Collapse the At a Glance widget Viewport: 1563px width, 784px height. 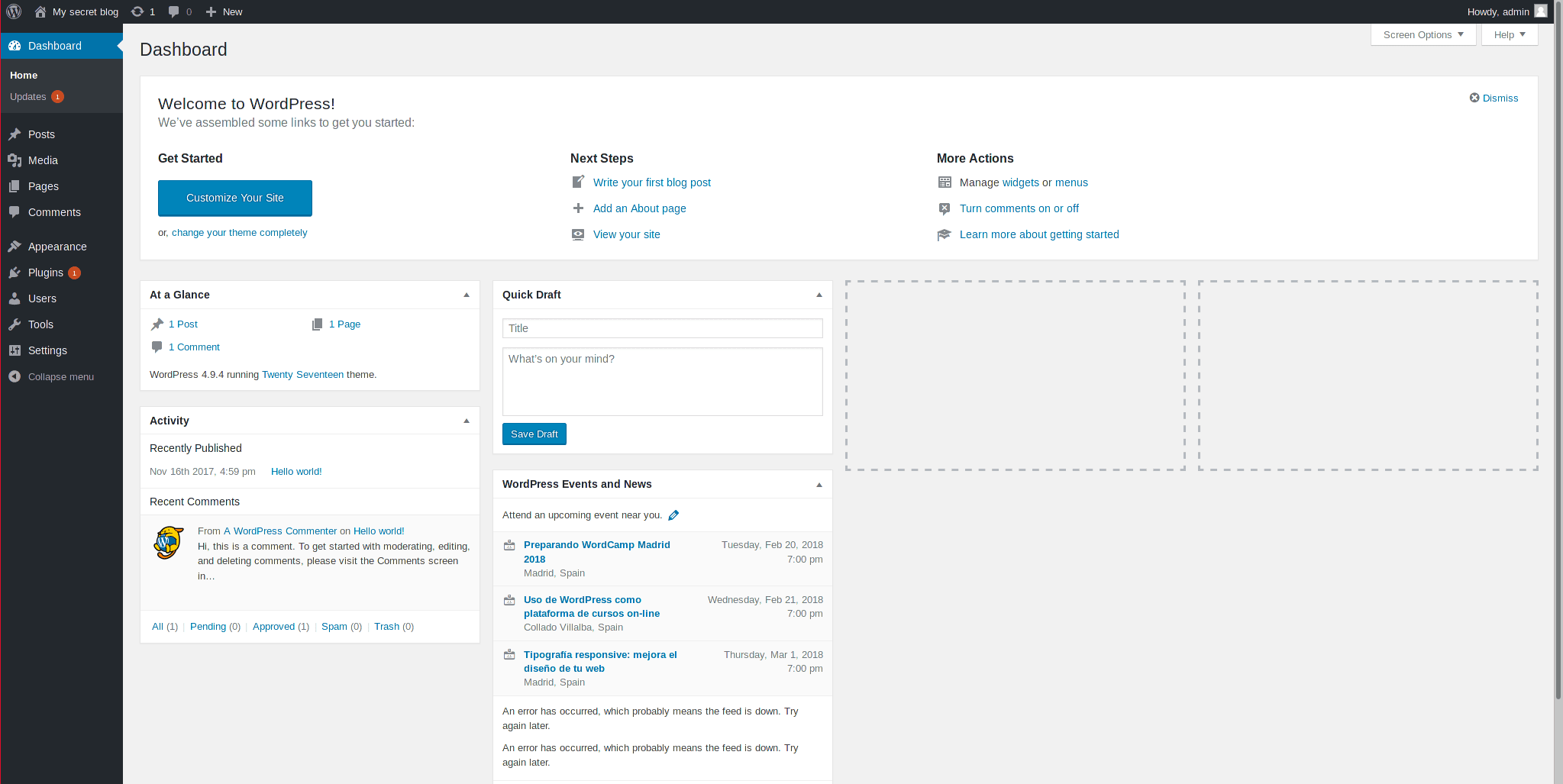click(x=467, y=295)
